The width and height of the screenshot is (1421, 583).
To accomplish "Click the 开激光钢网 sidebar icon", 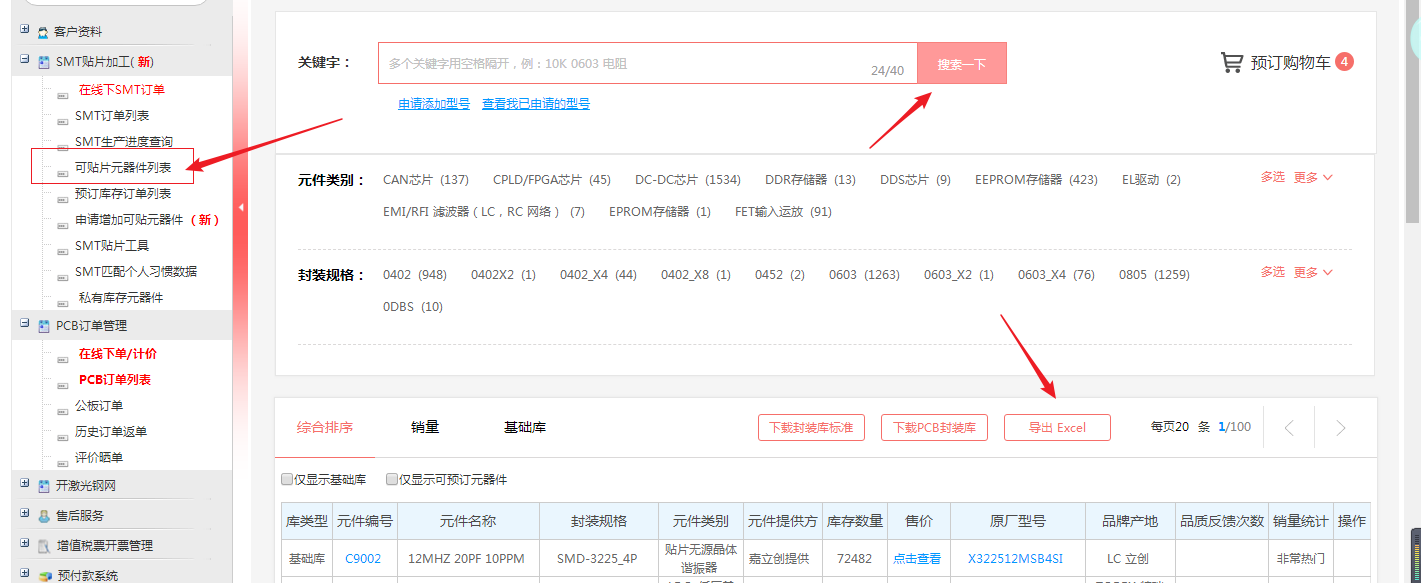I will (44, 486).
